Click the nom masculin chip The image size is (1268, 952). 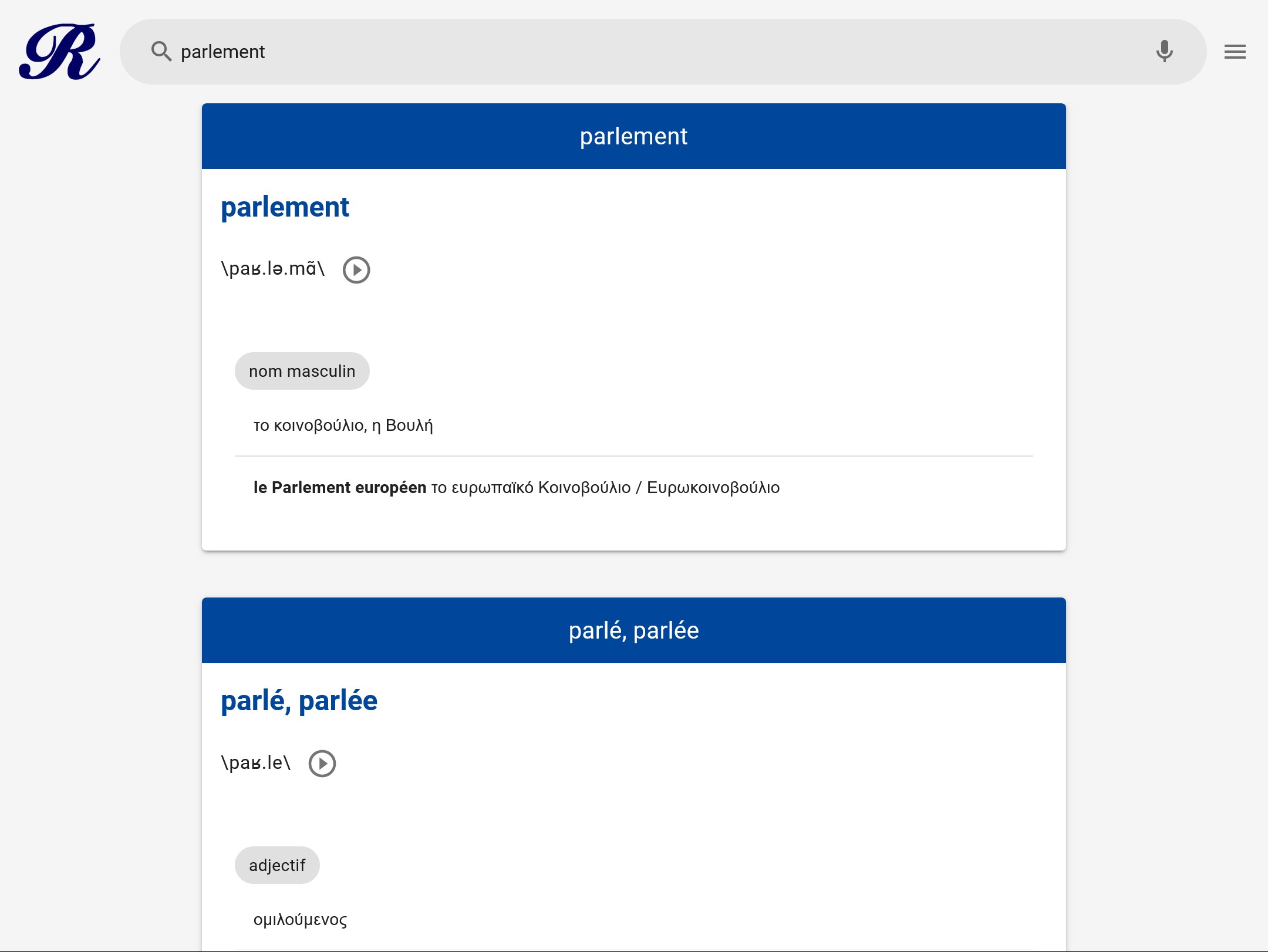click(x=302, y=371)
